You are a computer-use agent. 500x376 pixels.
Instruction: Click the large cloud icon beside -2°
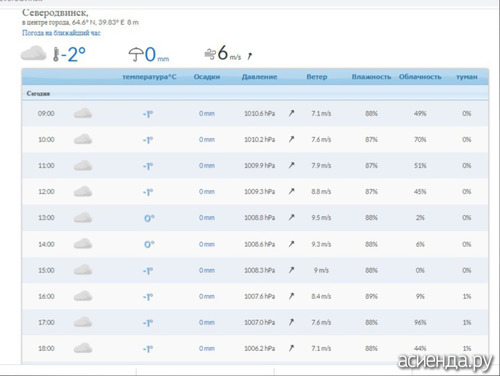(34, 53)
